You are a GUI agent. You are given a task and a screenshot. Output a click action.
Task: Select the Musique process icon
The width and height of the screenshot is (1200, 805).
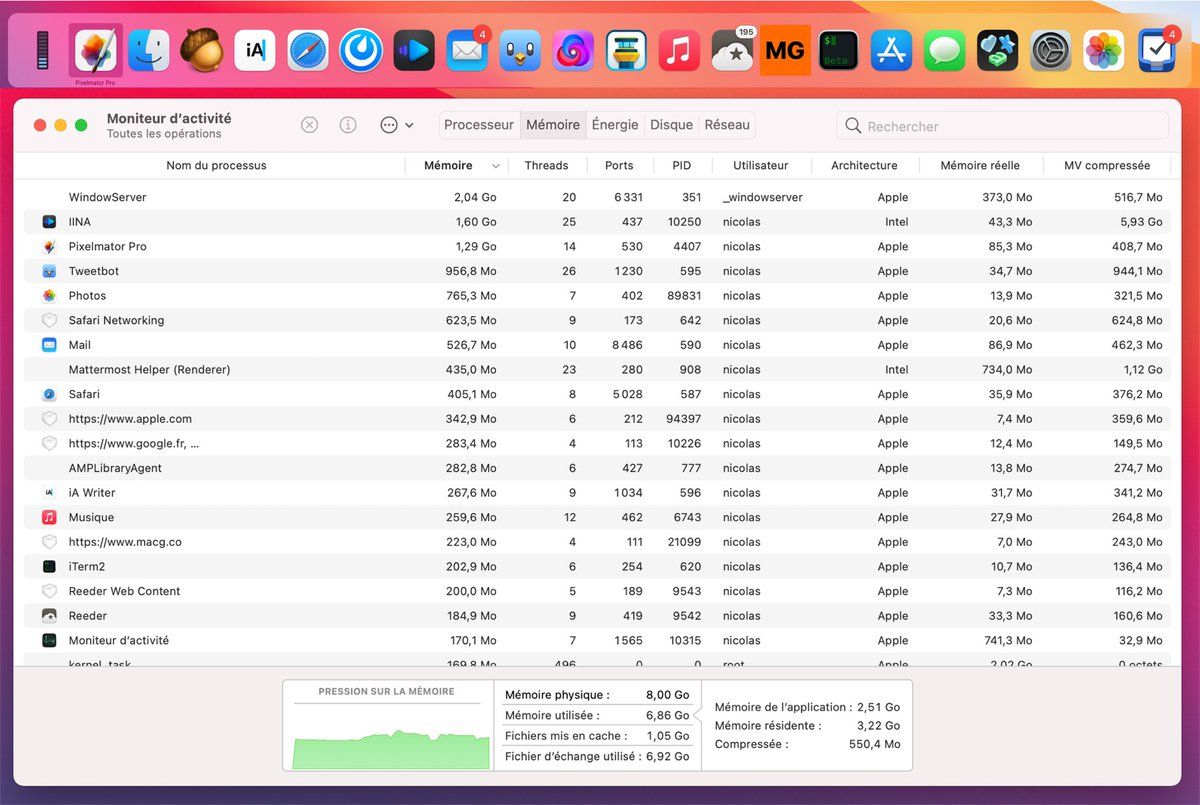49,518
